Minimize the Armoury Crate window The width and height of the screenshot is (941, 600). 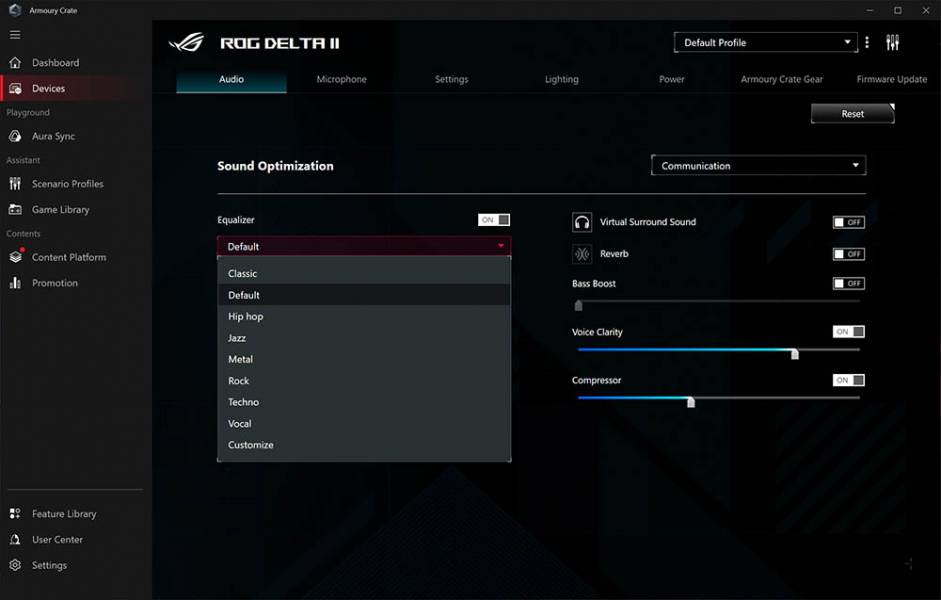870,10
